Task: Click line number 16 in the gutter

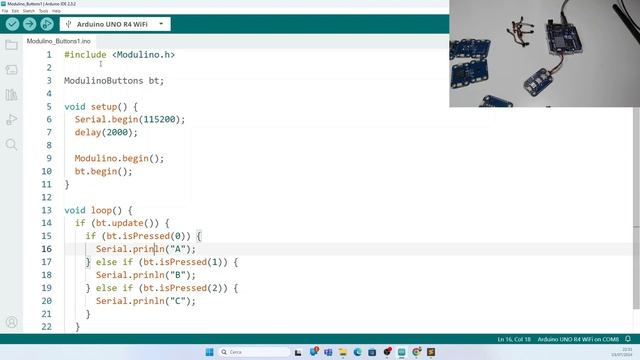Action: (x=47, y=249)
